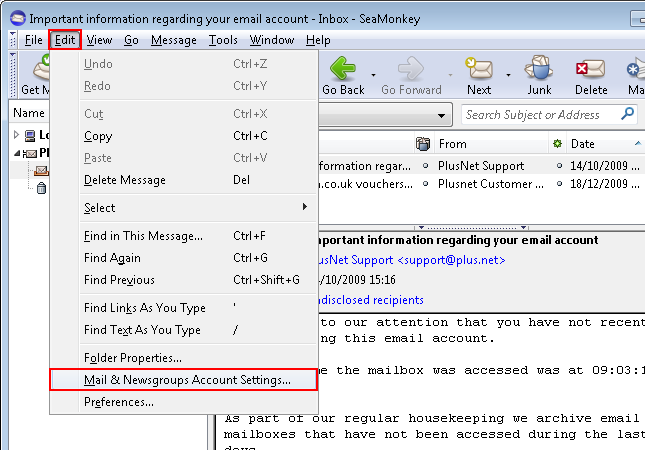Click the attachment column header icon

[423, 144]
